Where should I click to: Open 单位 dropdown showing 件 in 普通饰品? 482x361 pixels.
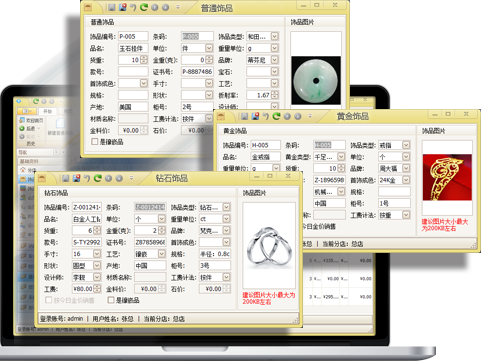coord(209,48)
